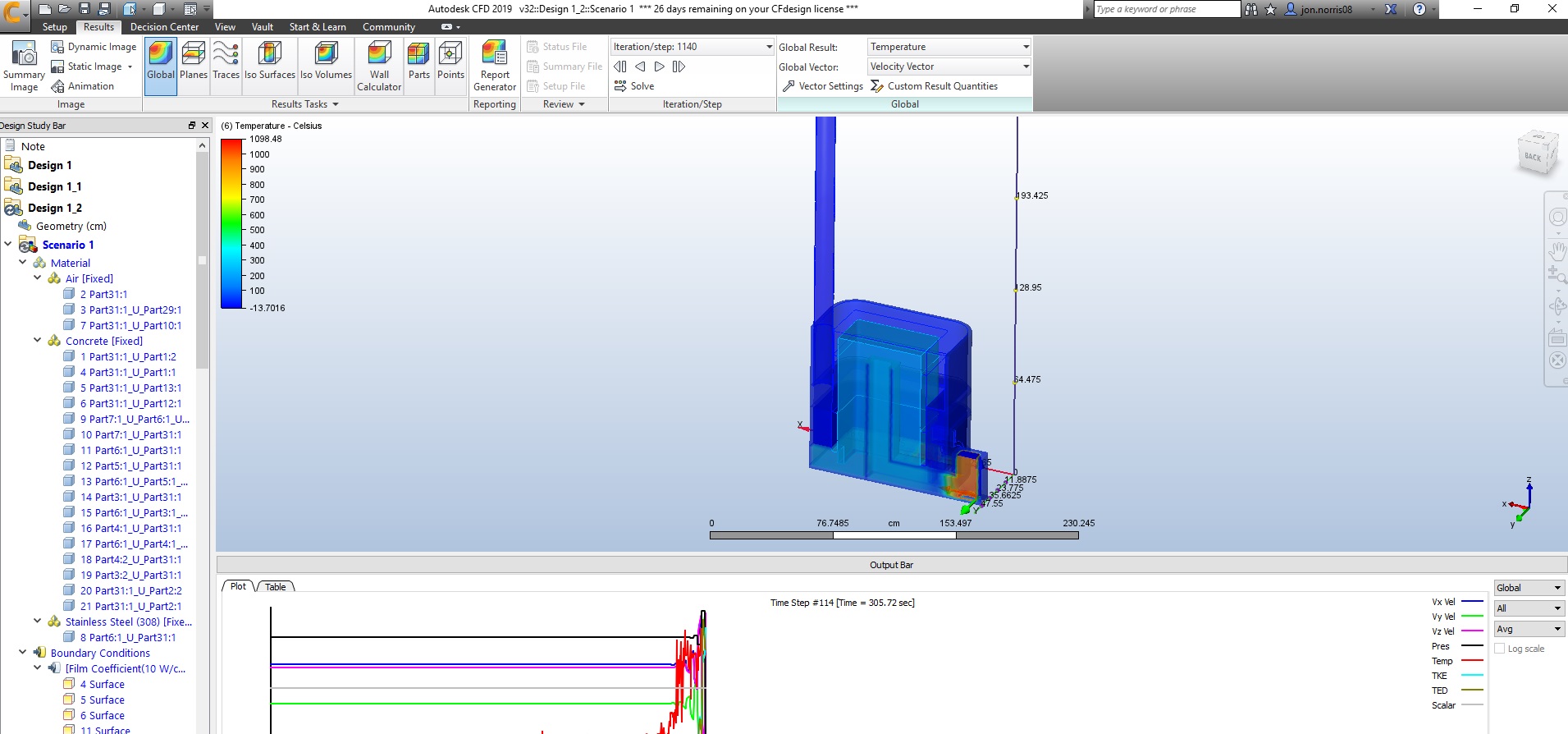Viewport: 1568px width, 734px height.
Task: Open the Community ribbon tab
Action: (389, 27)
